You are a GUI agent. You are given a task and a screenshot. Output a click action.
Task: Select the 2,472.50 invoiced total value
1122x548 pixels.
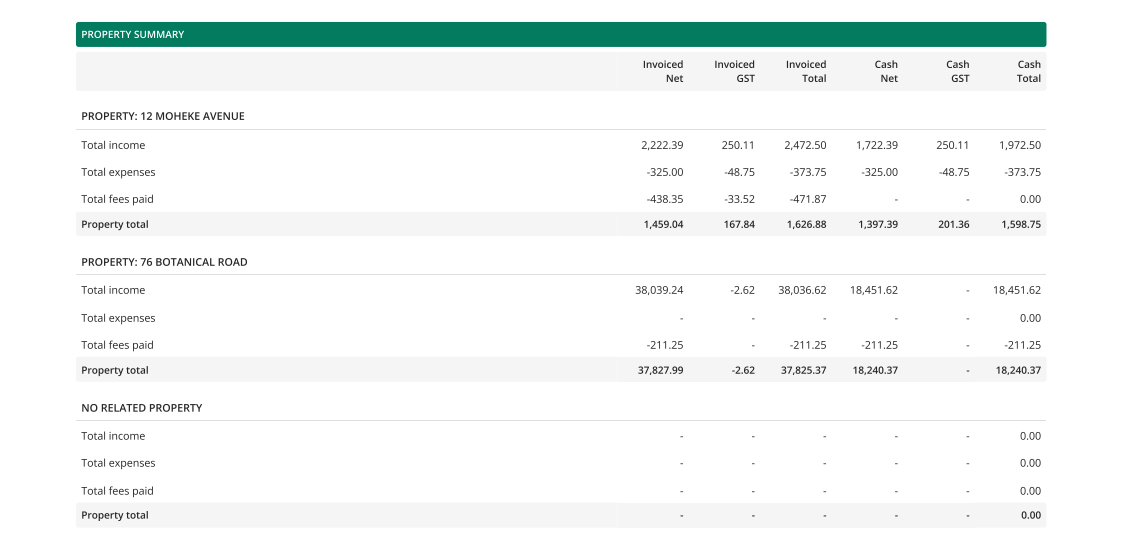tap(805, 145)
